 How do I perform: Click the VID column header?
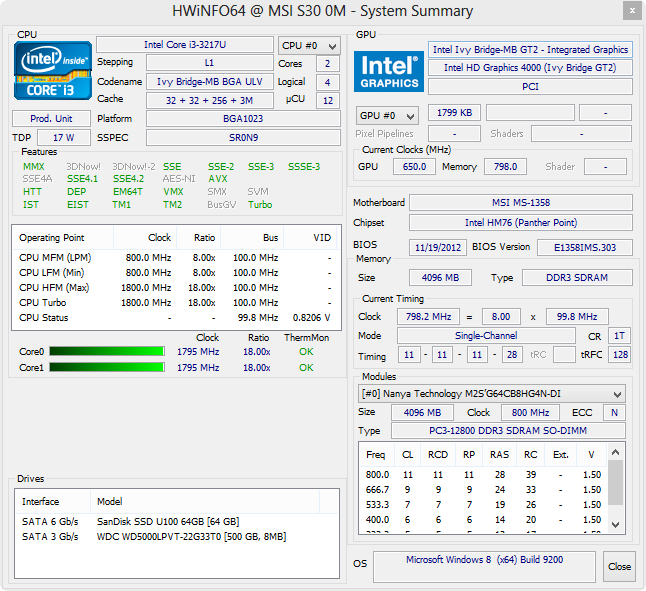click(310, 238)
